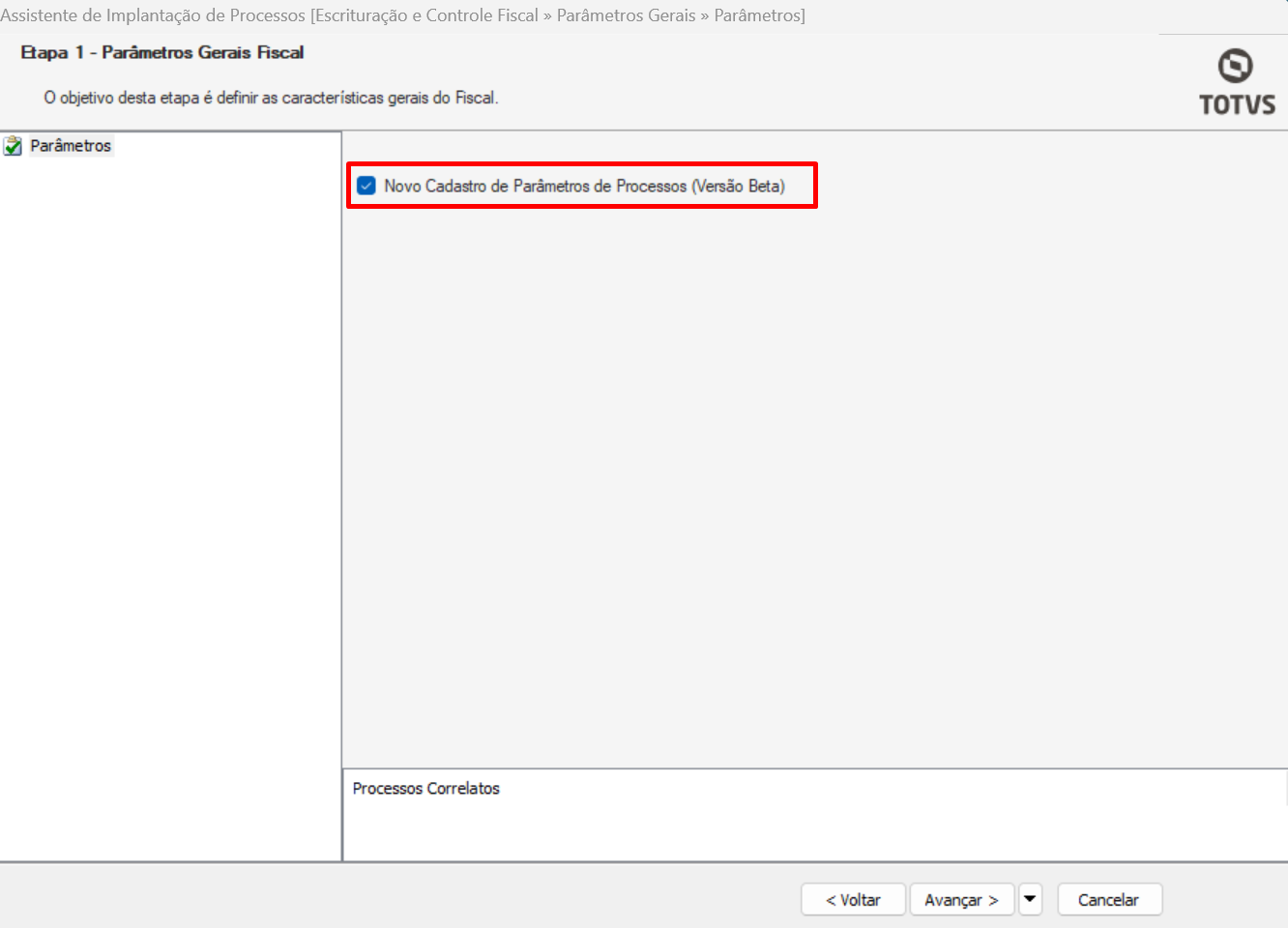
Task: Cancel the wizard with the Cancelar button
Action: (x=1108, y=900)
